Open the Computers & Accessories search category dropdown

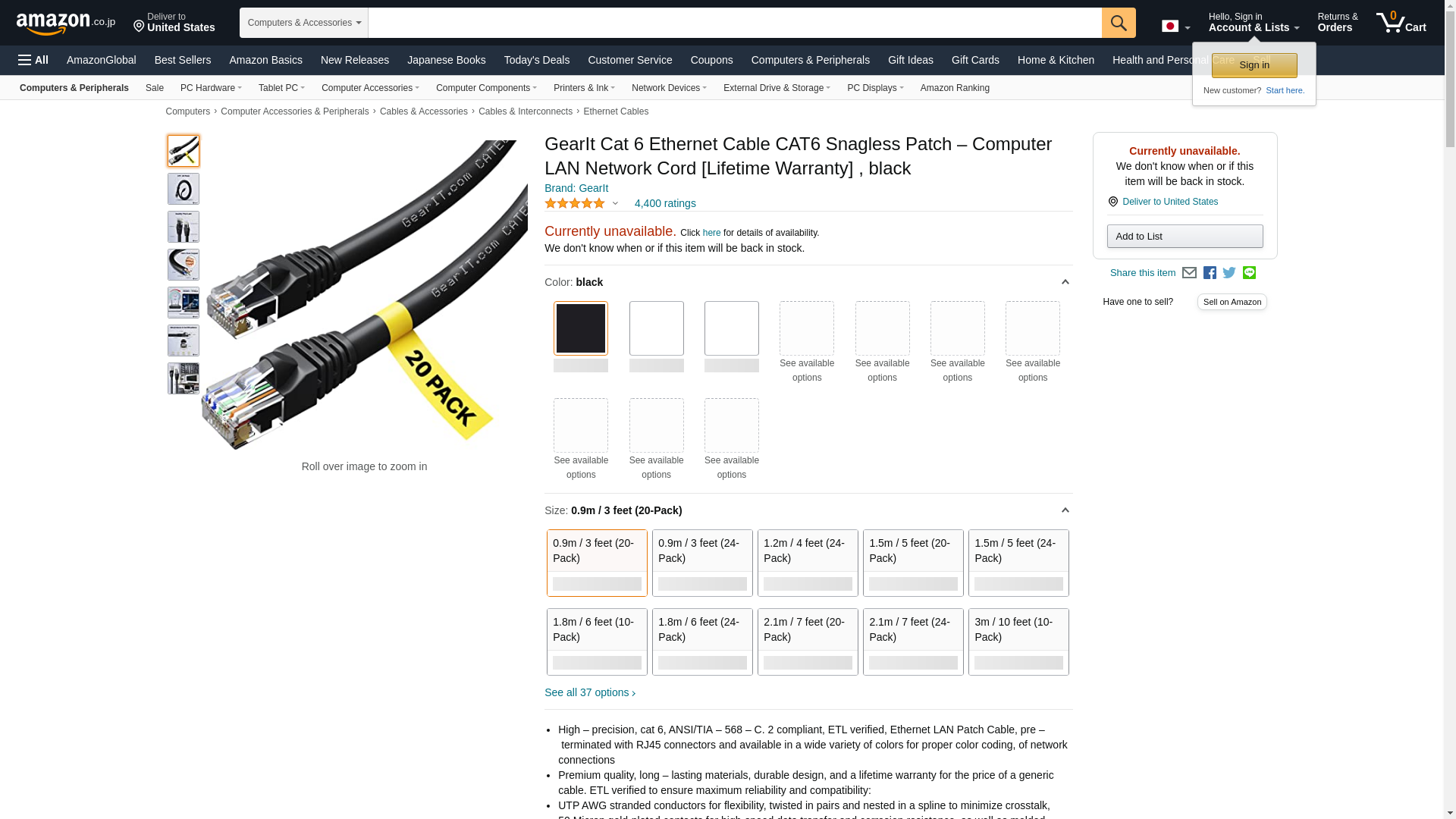(x=304, y=23)
